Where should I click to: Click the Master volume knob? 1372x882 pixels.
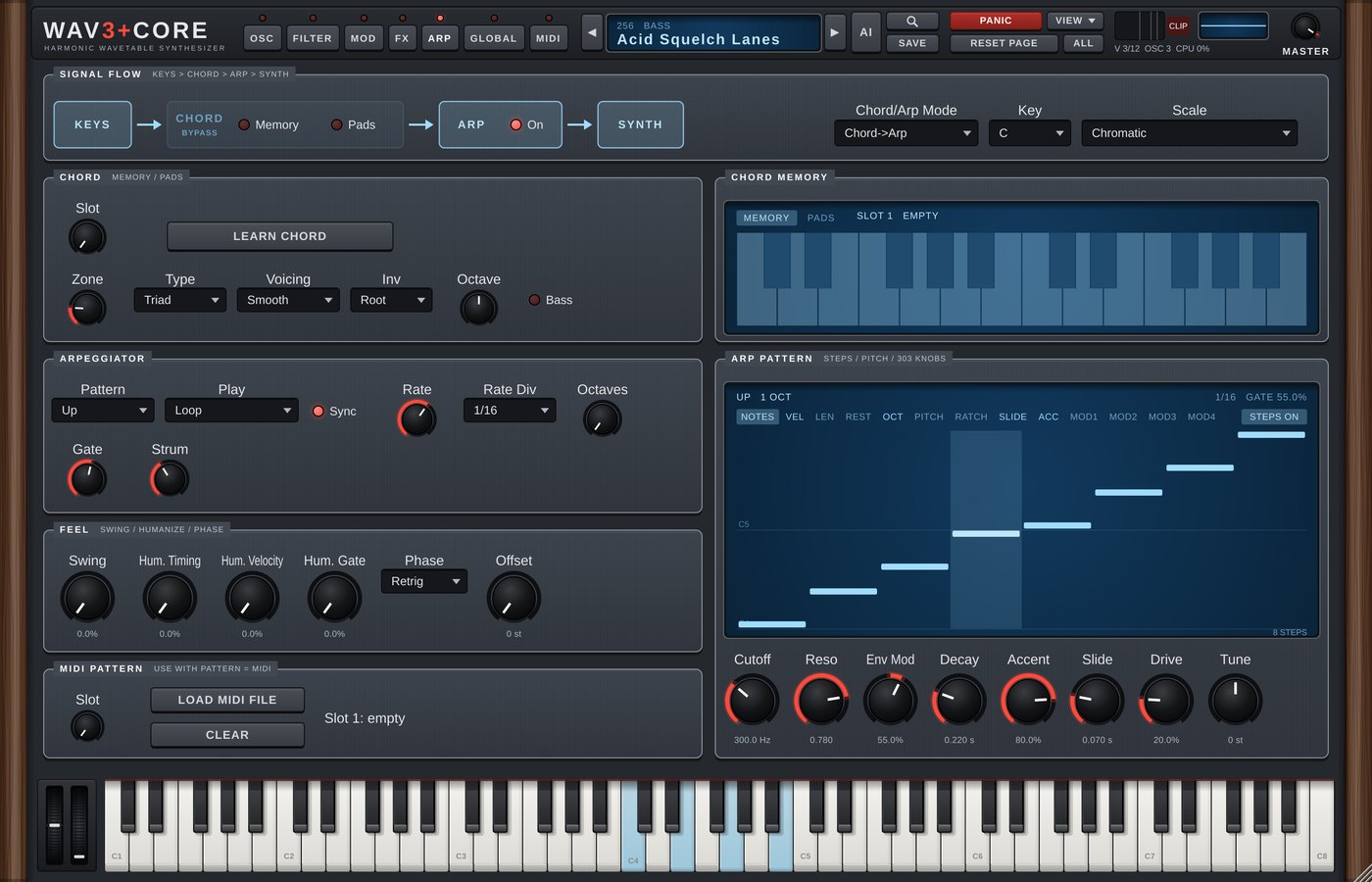pos(1305,26)
